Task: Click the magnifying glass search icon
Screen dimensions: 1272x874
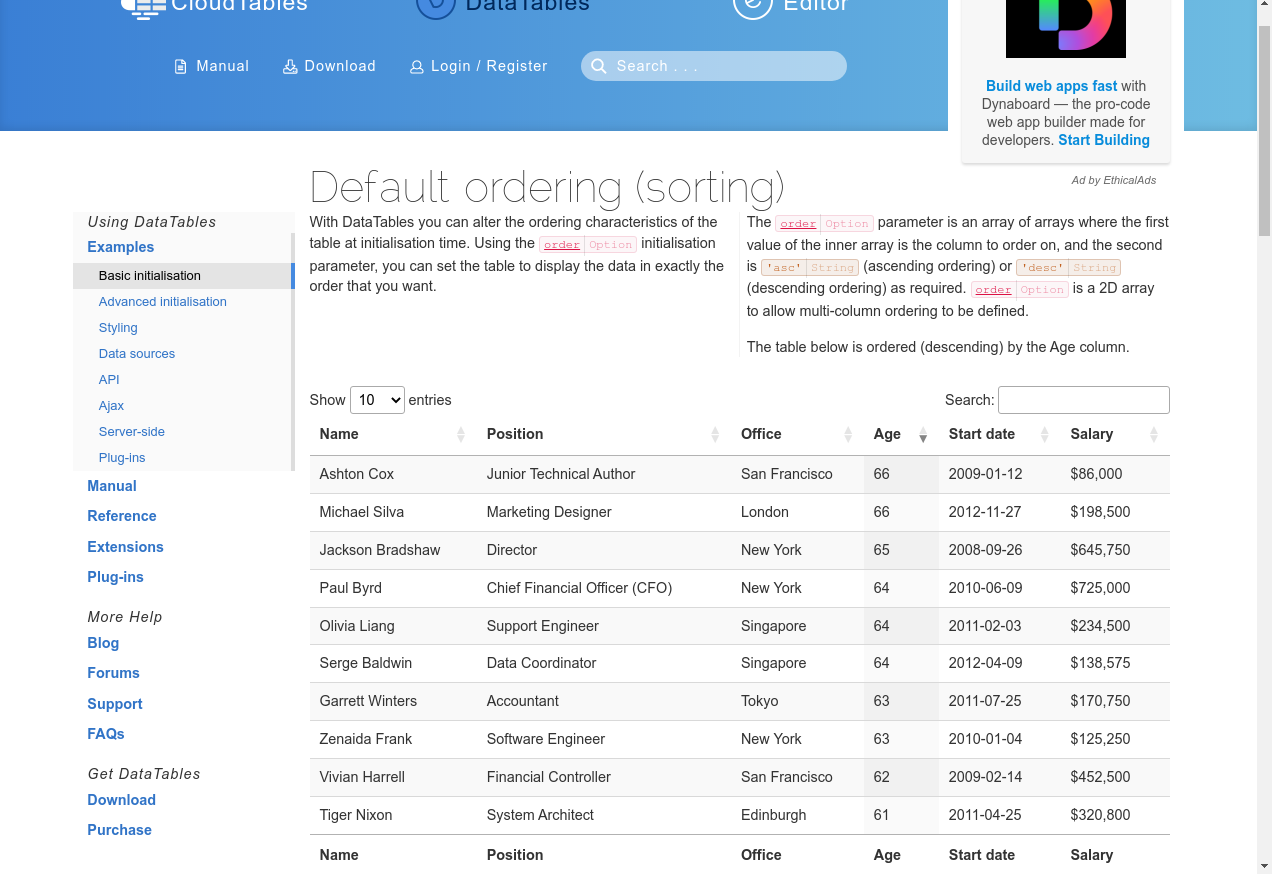Action: pos(599,66)
